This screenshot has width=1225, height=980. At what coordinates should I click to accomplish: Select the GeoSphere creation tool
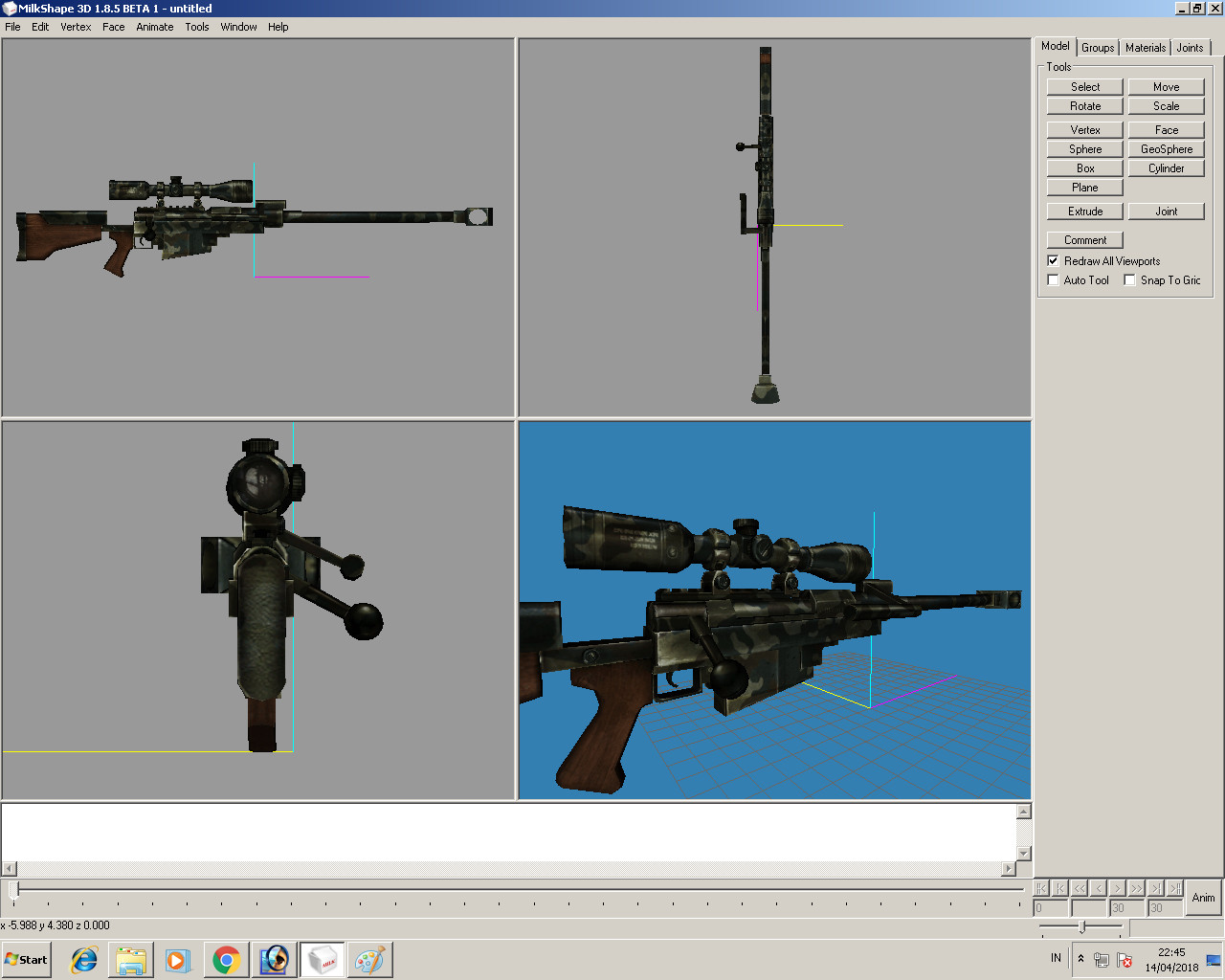tap(1166, 148)
